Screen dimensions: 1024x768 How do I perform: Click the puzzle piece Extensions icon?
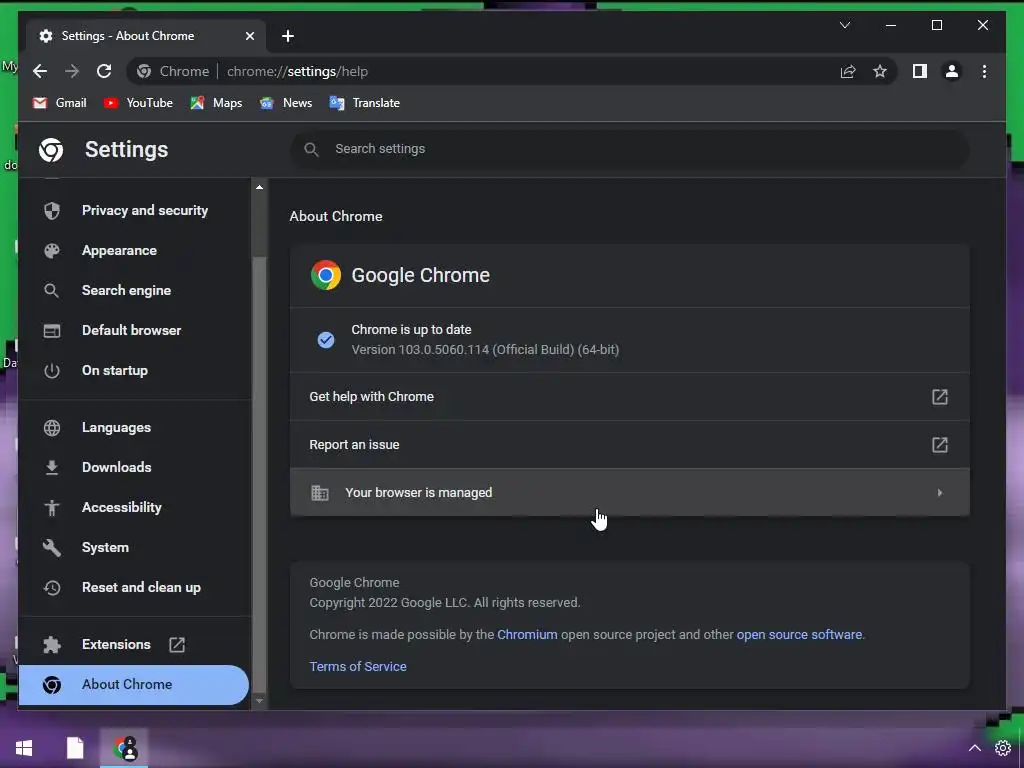[52, 645]
